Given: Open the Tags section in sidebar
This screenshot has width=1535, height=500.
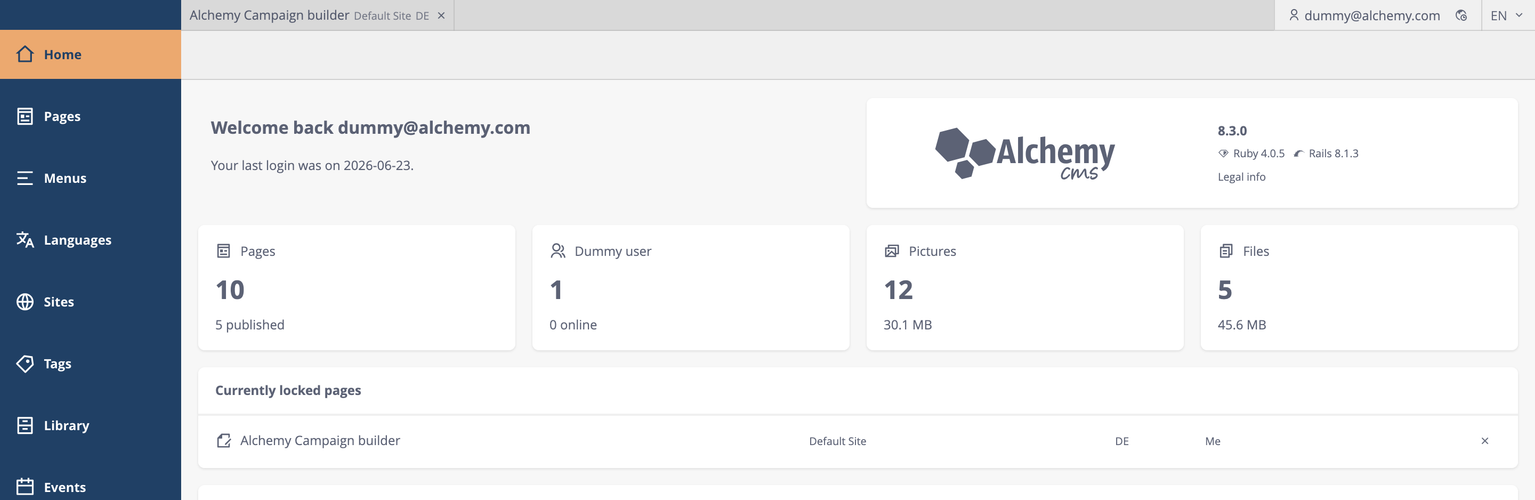Looking at the screenshot, I should tap(90, 364).
